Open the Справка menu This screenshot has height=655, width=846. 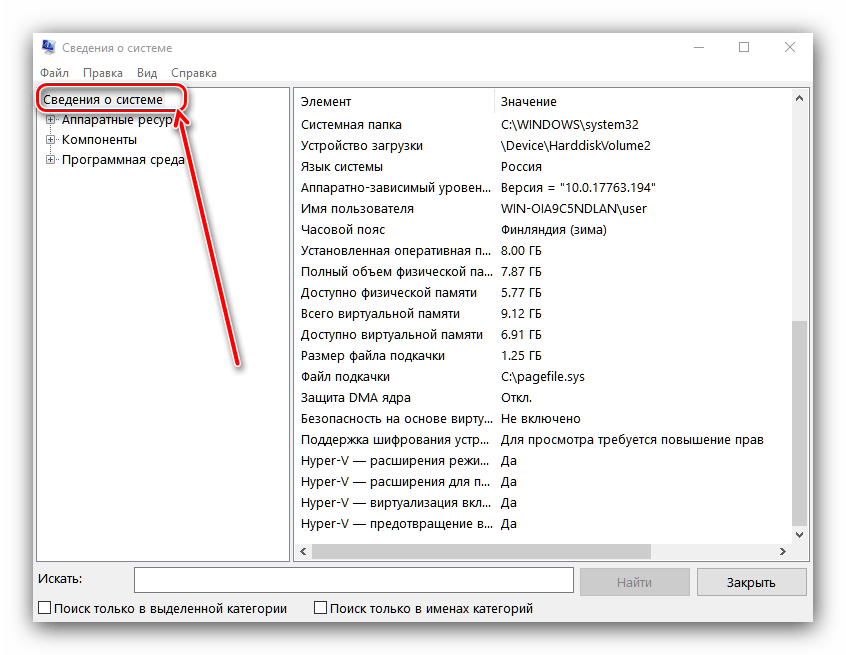[x=194, y=73]
